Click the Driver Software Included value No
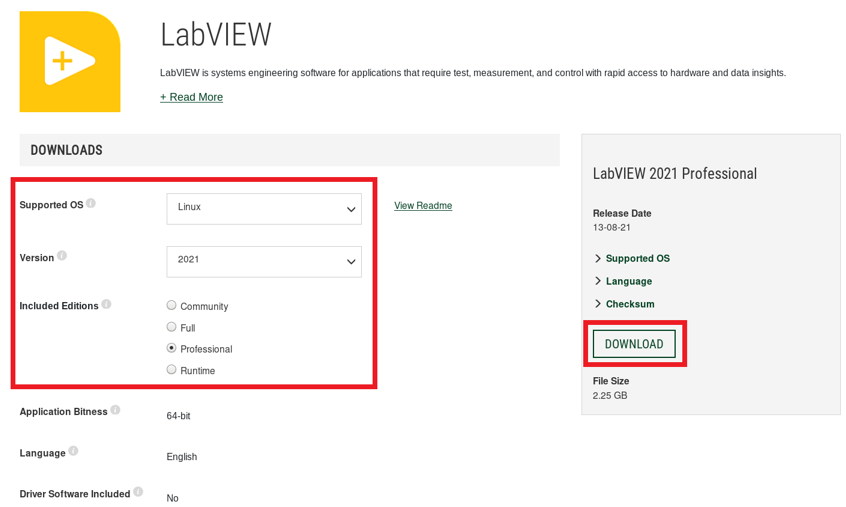This screenshot has height=507, width=846. [172, 498]
